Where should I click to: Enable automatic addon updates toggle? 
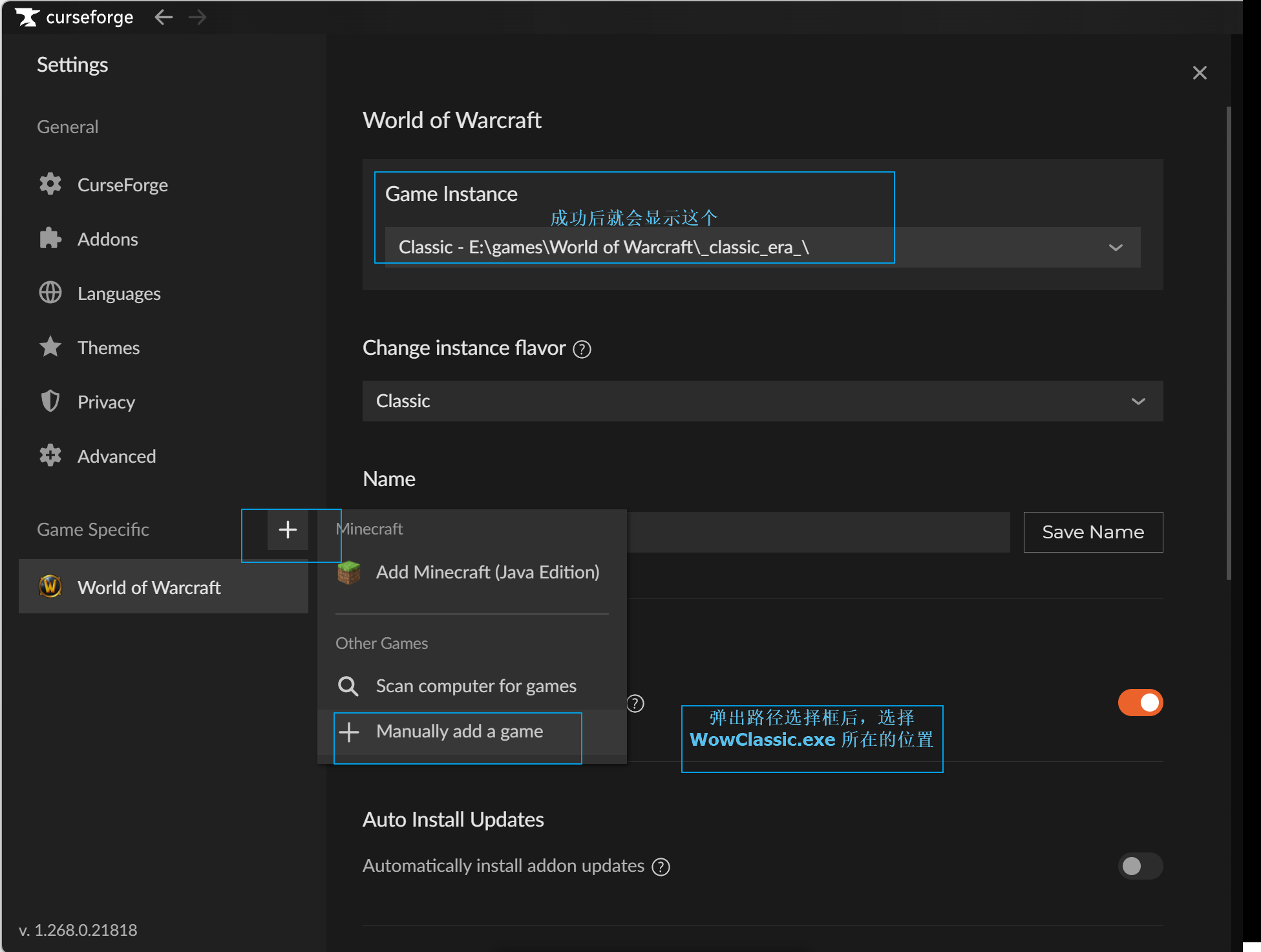(x=1140, y=866)
